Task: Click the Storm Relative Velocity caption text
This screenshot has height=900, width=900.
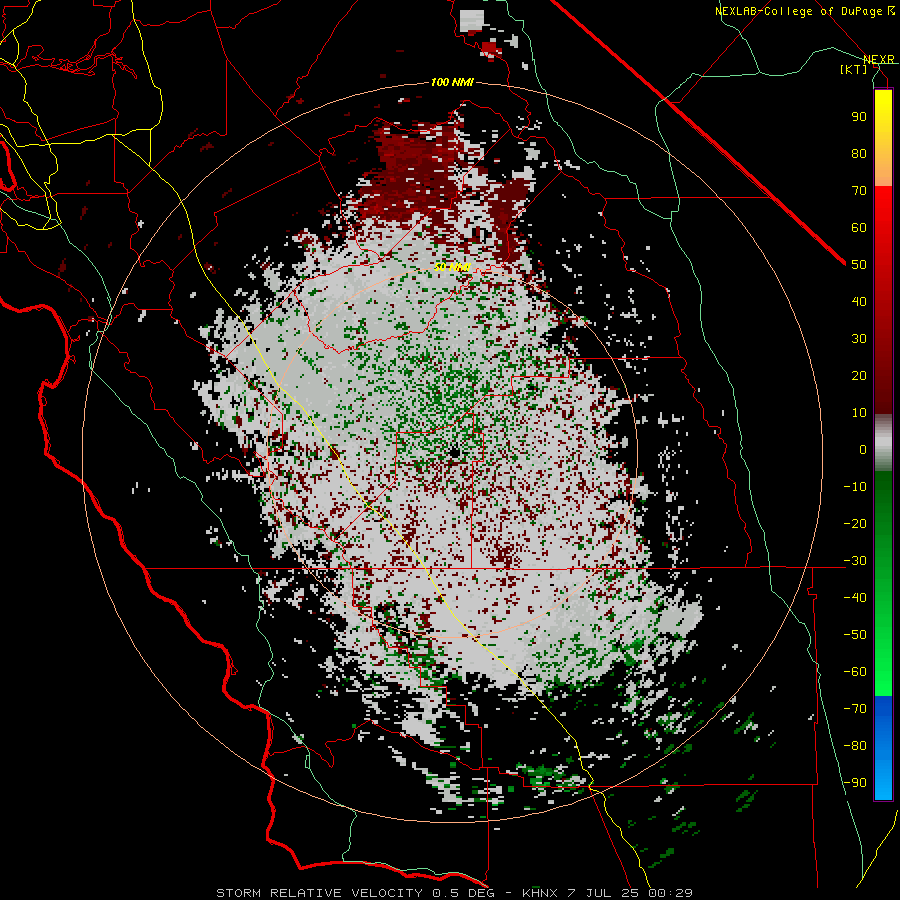Action: (454, 893)
